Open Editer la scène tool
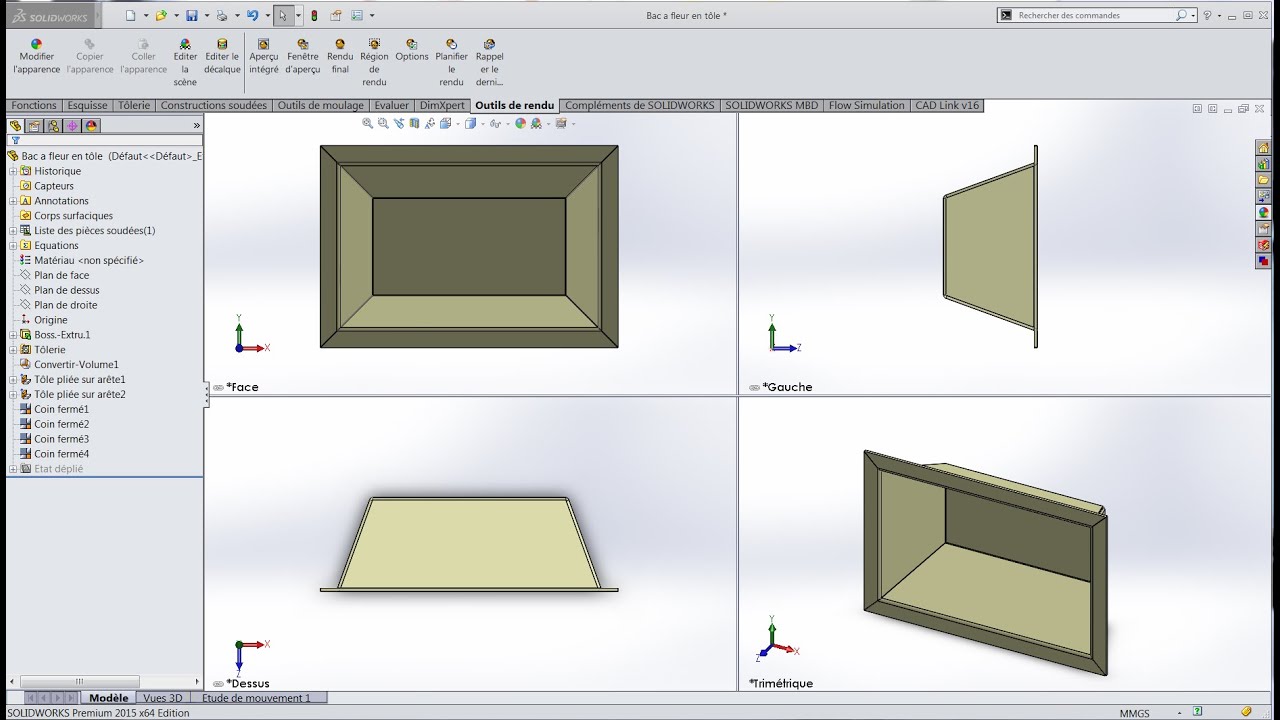Screen dimensions: 1280x720 [x=185, y=63]
